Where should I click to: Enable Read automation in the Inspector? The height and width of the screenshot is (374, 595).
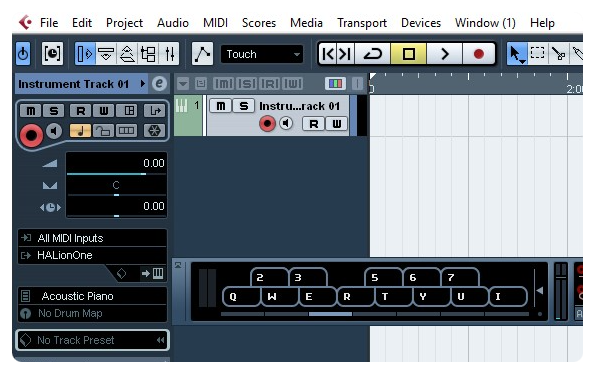(81, 111)
